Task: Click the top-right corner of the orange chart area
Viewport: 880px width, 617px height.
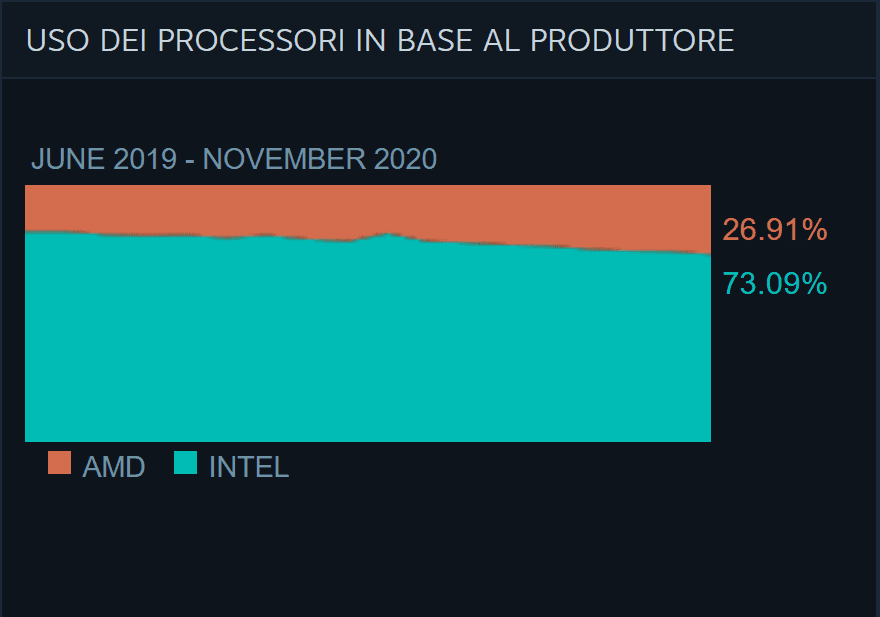Action: tap(706, 189)
